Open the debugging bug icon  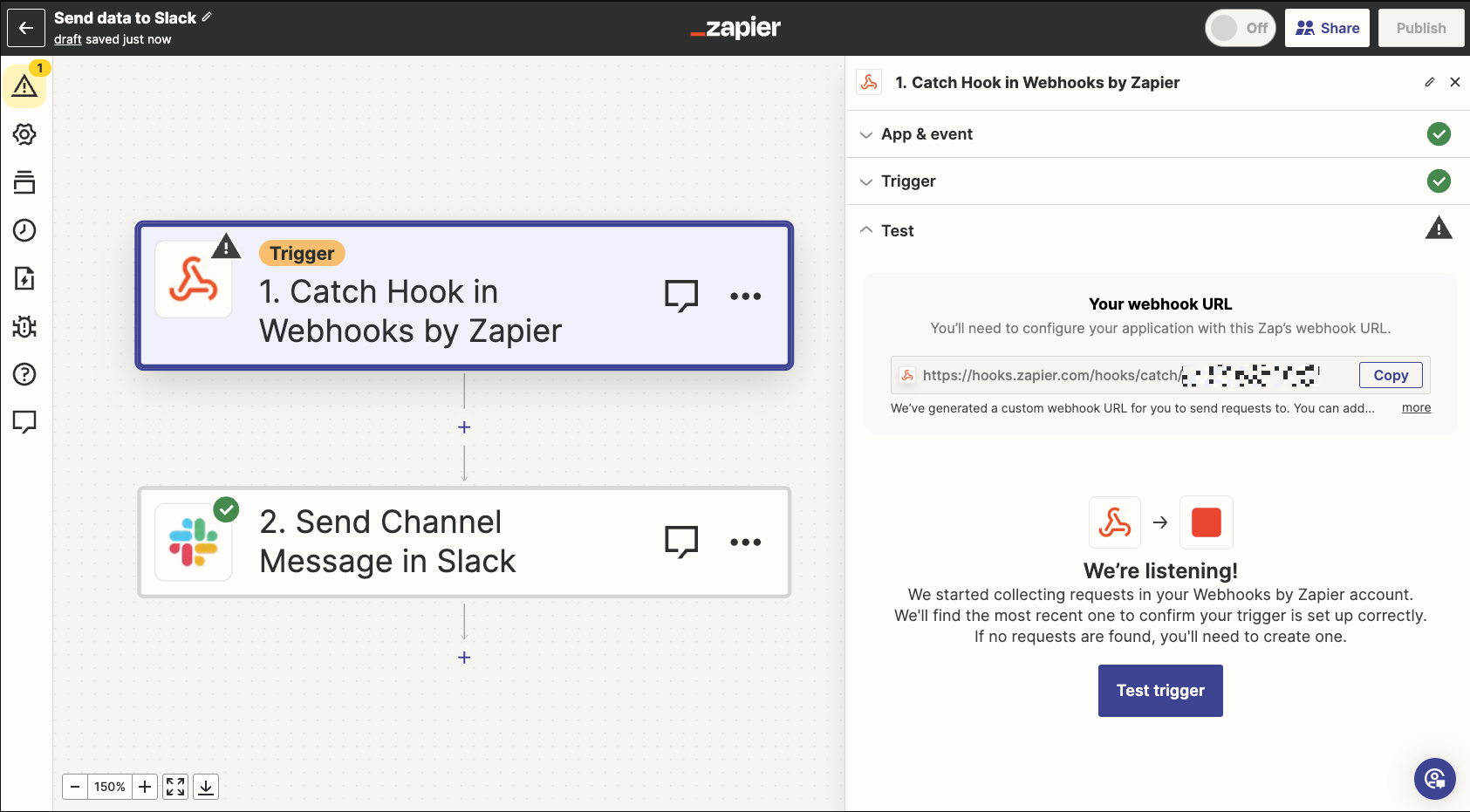(x=24, y=326)
